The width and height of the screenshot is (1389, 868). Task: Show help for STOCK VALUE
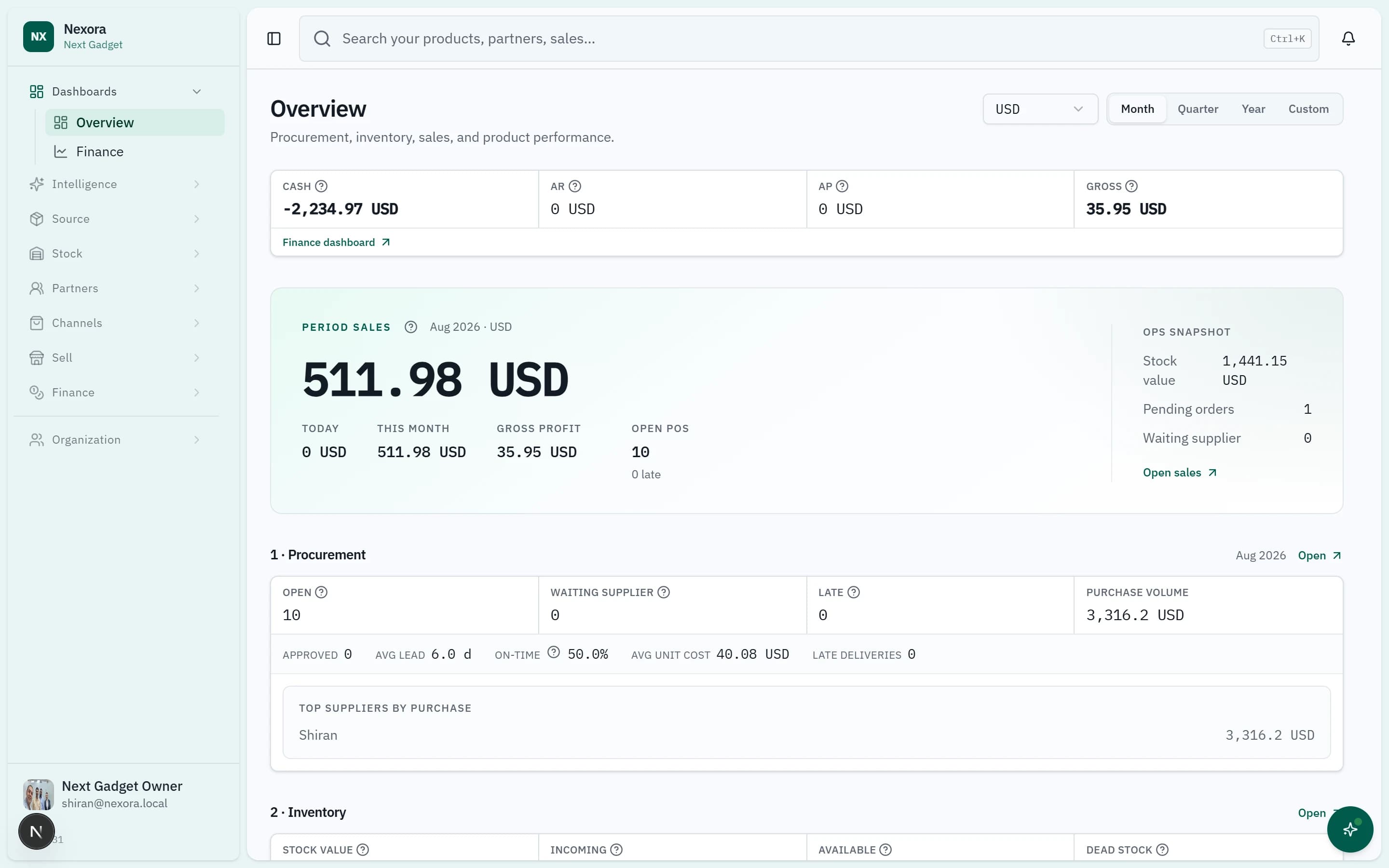pos(363,849)
